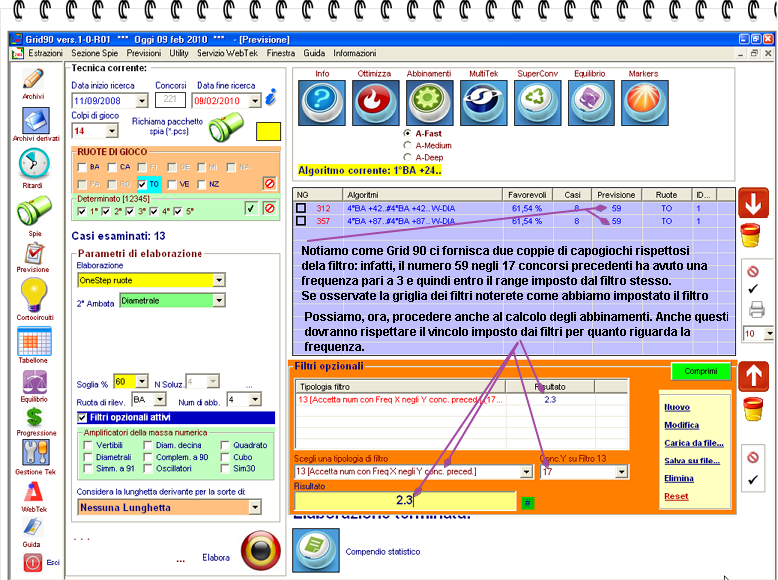Click the Esci power icon
The width and height of the screenshot is (778, 580).
tap(33, 563)
